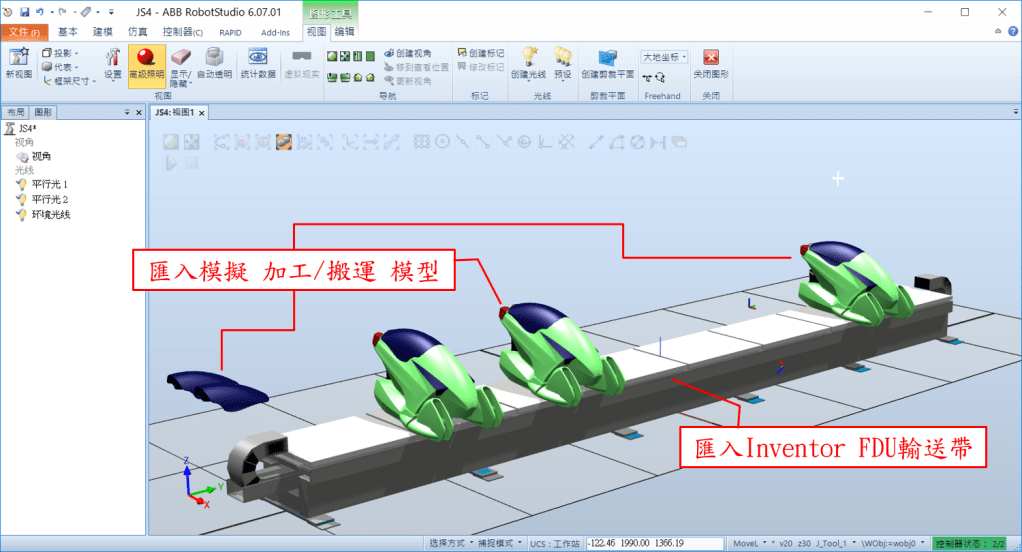
Task: Close graphics with 关闭图形 icon
Action: tap(711, 64)
